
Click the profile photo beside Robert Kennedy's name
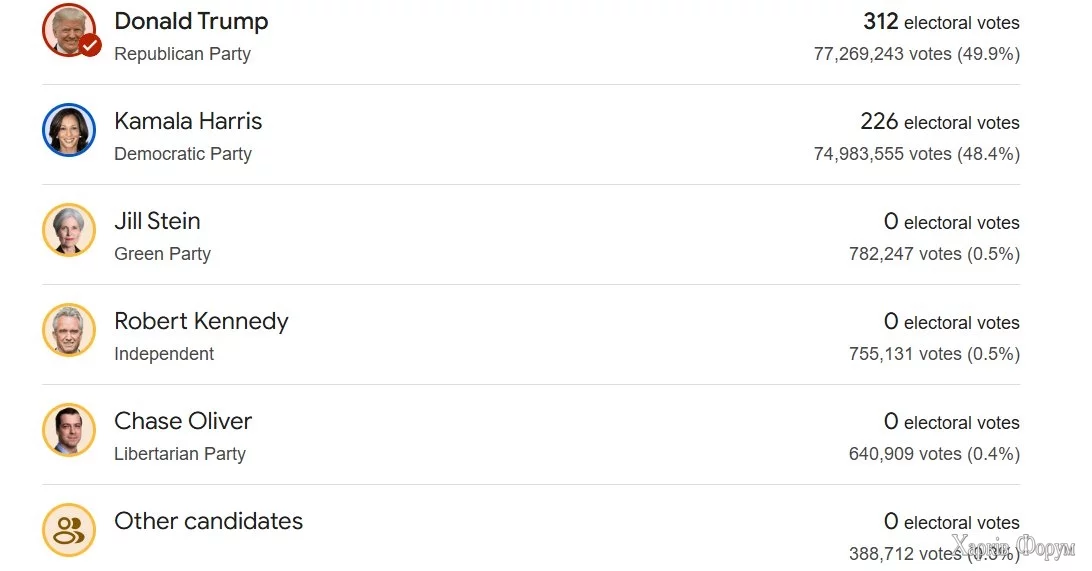coord(69,330)
